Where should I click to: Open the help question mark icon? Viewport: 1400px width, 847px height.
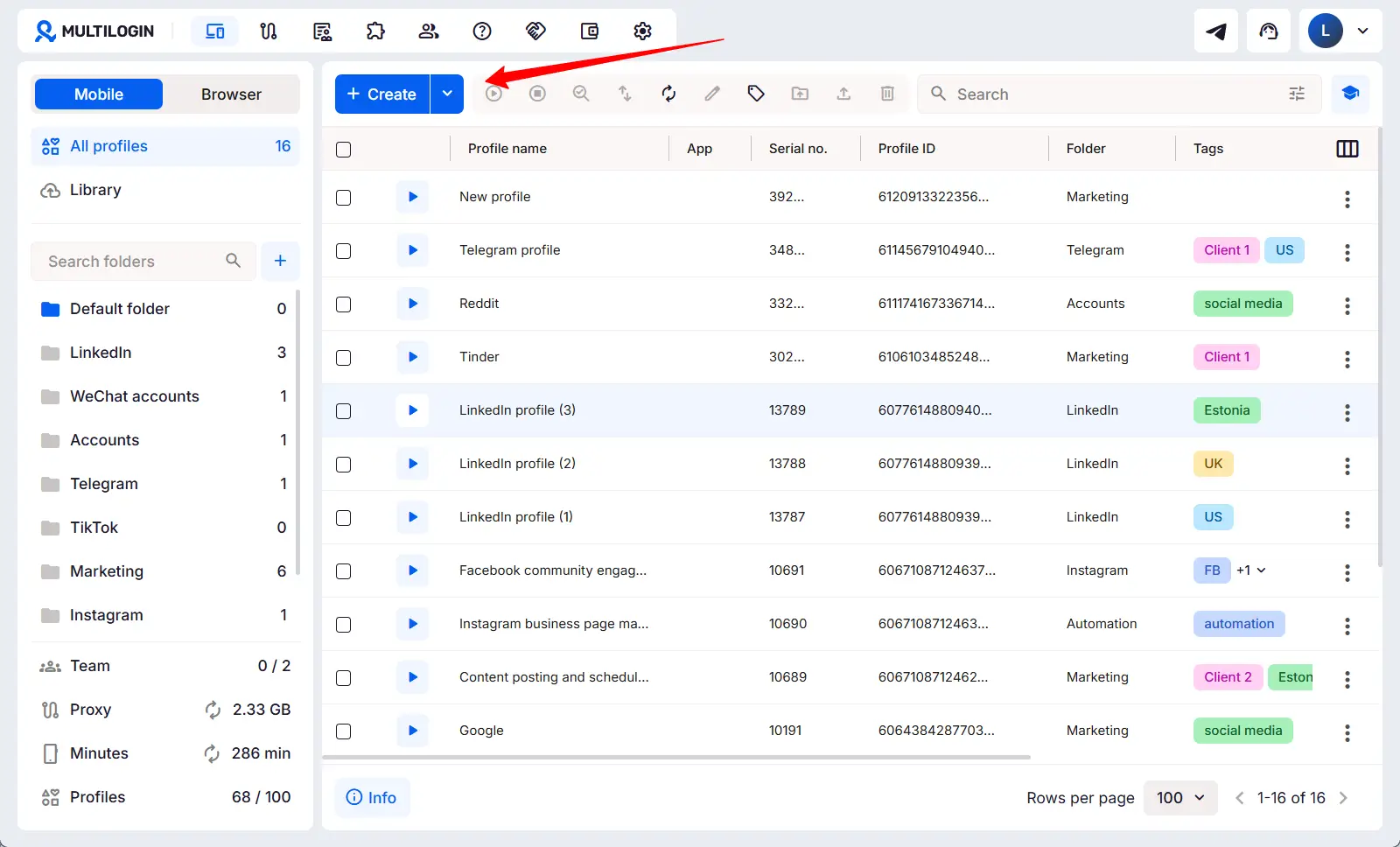pyautogui.click(x=482, y=31)
